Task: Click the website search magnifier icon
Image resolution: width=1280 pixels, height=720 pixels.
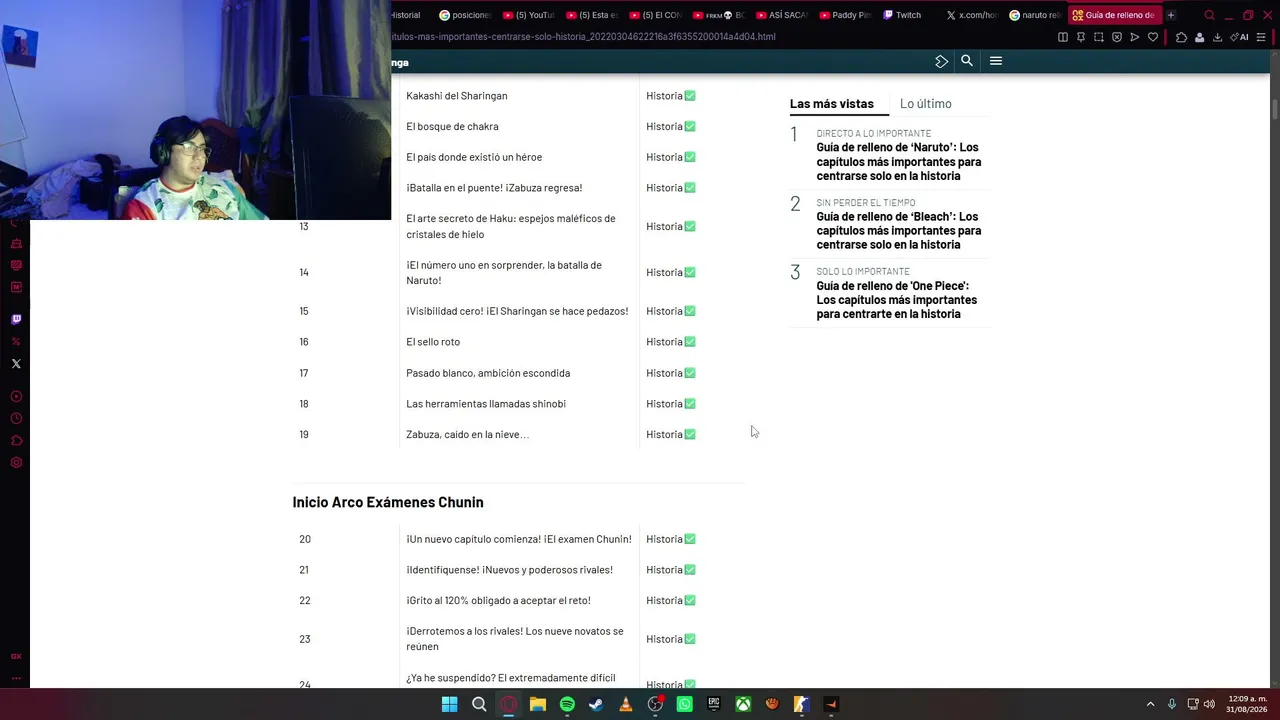Action: pyautogui.click(x=967, y=61)
